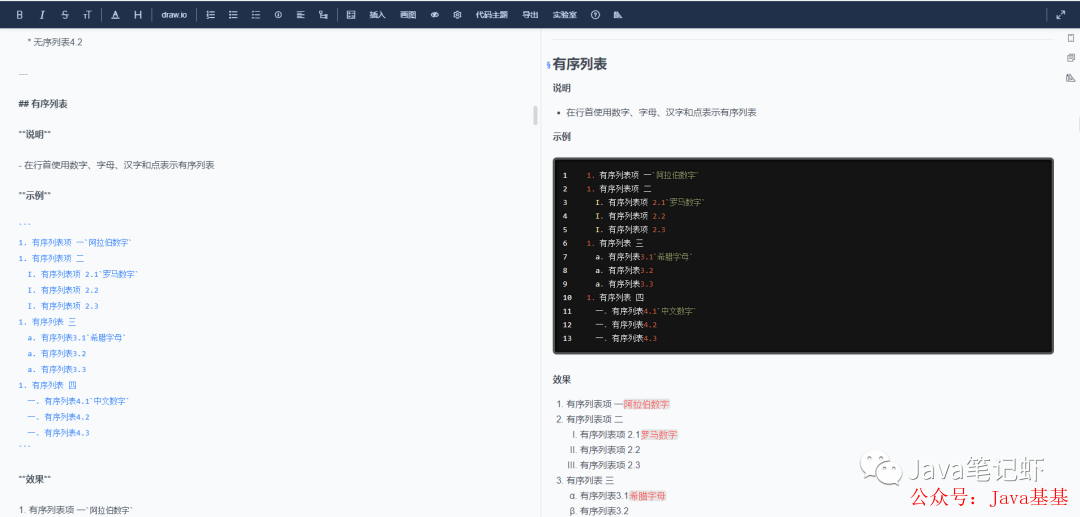Click the '**示例**' line in editor
1080x517 pixels.
click(34, 196)
